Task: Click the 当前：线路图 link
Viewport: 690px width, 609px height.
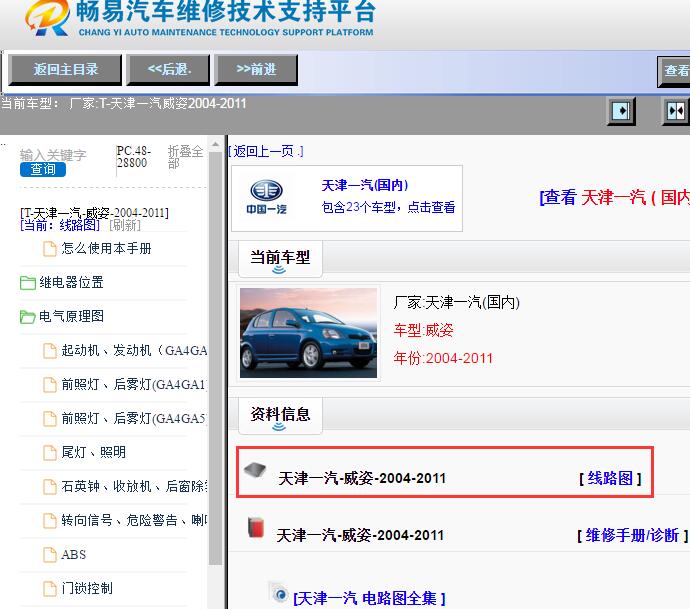Action: coord(60,225)
